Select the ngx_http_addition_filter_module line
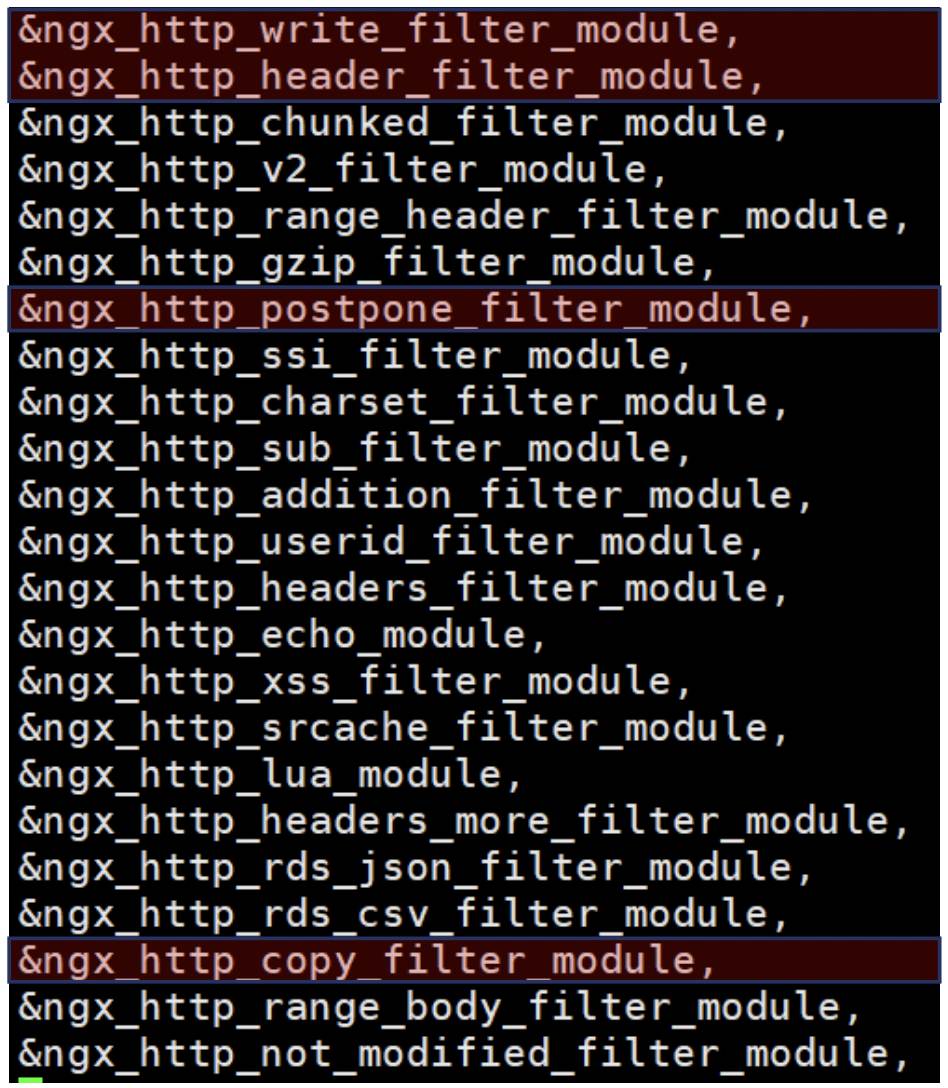The width and height of the screenshot is (948, 1088). click(x=415, y=496)
